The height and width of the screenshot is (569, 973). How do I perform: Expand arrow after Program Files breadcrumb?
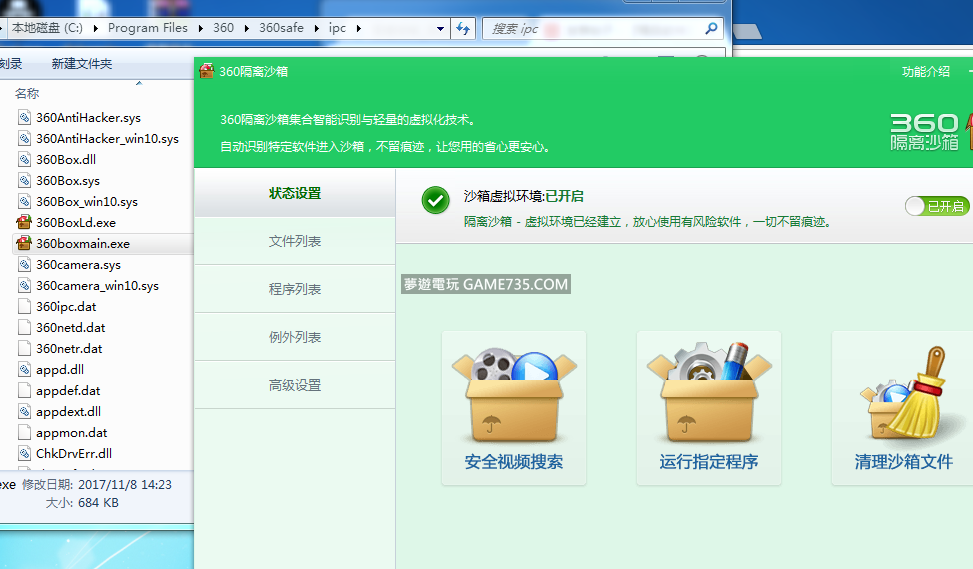click(x=200, y=28)
